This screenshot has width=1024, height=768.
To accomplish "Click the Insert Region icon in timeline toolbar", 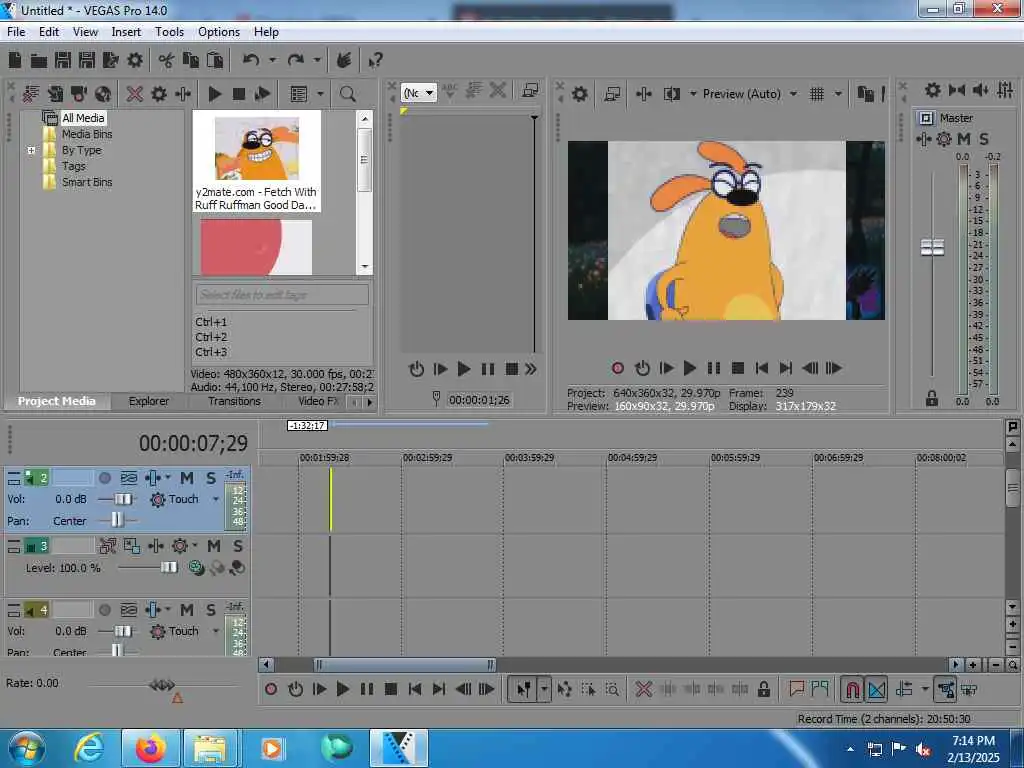I will pos(820,688).
